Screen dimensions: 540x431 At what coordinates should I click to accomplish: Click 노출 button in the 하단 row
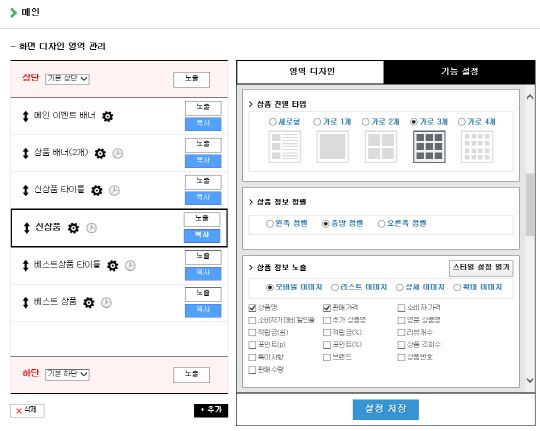(191, 374)
